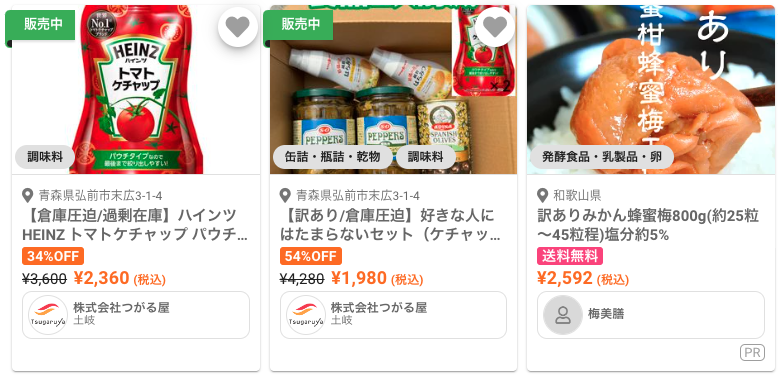Favorite the Heinz ketchup product with heart icon
The height and width of the screenshot is (376, 778).
pyautogui.click(x=238, y=27)
